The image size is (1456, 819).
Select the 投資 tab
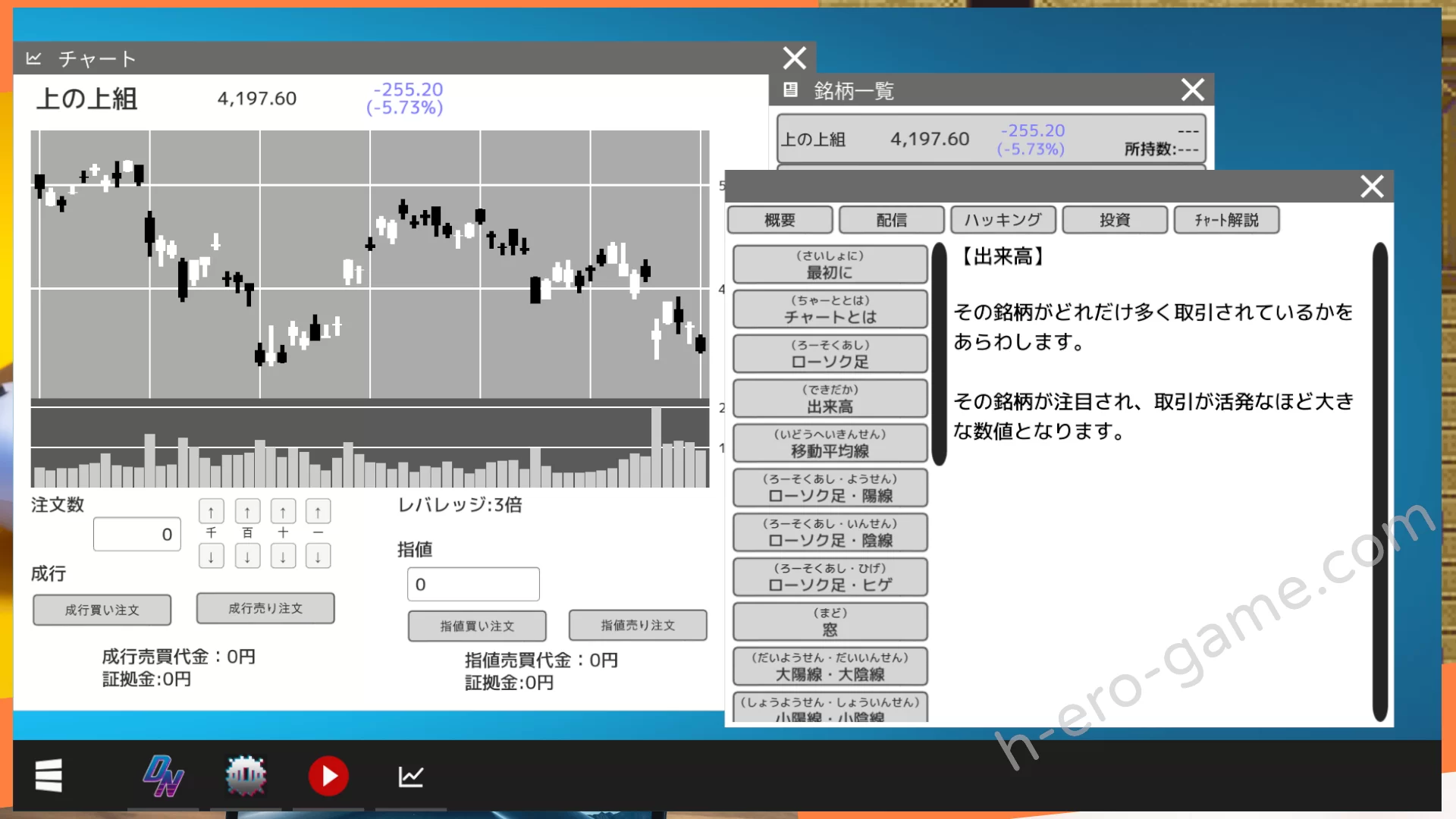1114,220
